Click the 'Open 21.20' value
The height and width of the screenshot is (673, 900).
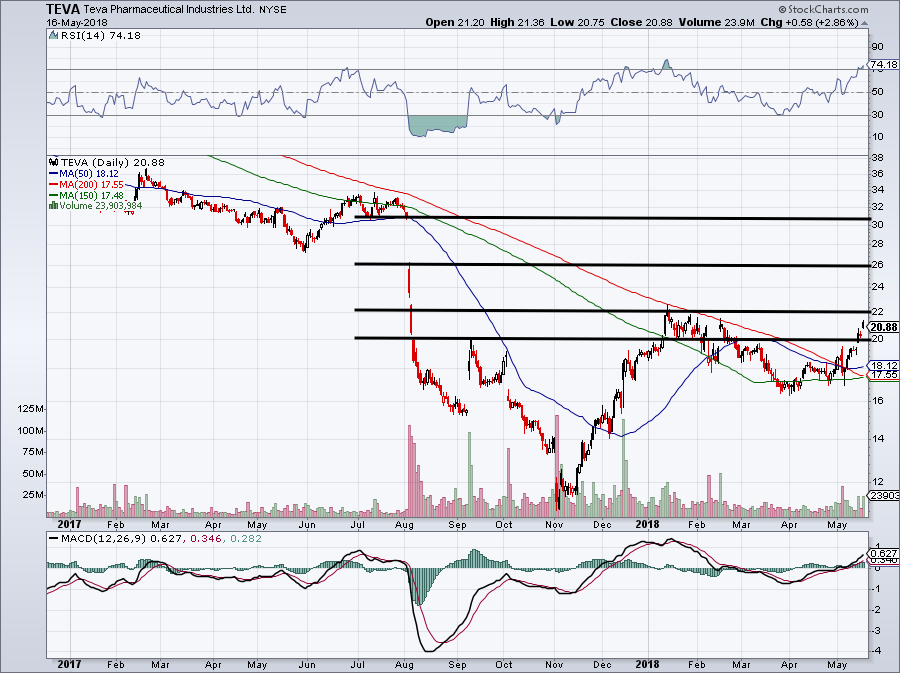click(455, 22)
